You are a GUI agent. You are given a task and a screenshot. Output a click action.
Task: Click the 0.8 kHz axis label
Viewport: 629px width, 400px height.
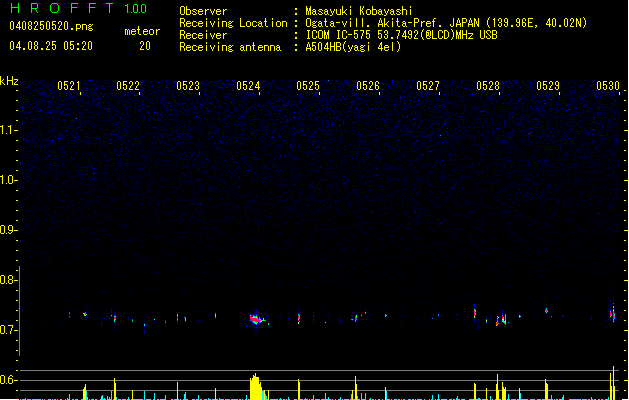tap(8, 280)
